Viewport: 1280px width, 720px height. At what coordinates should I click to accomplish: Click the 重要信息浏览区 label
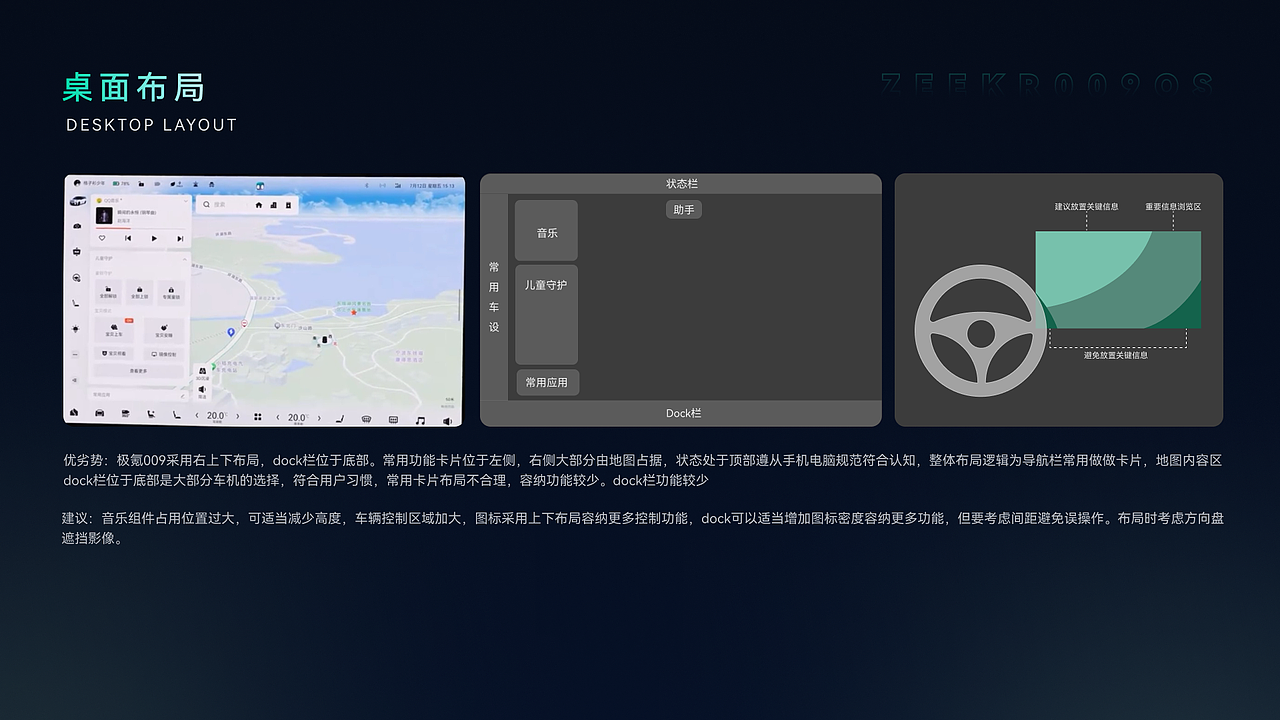(1173, 207)
